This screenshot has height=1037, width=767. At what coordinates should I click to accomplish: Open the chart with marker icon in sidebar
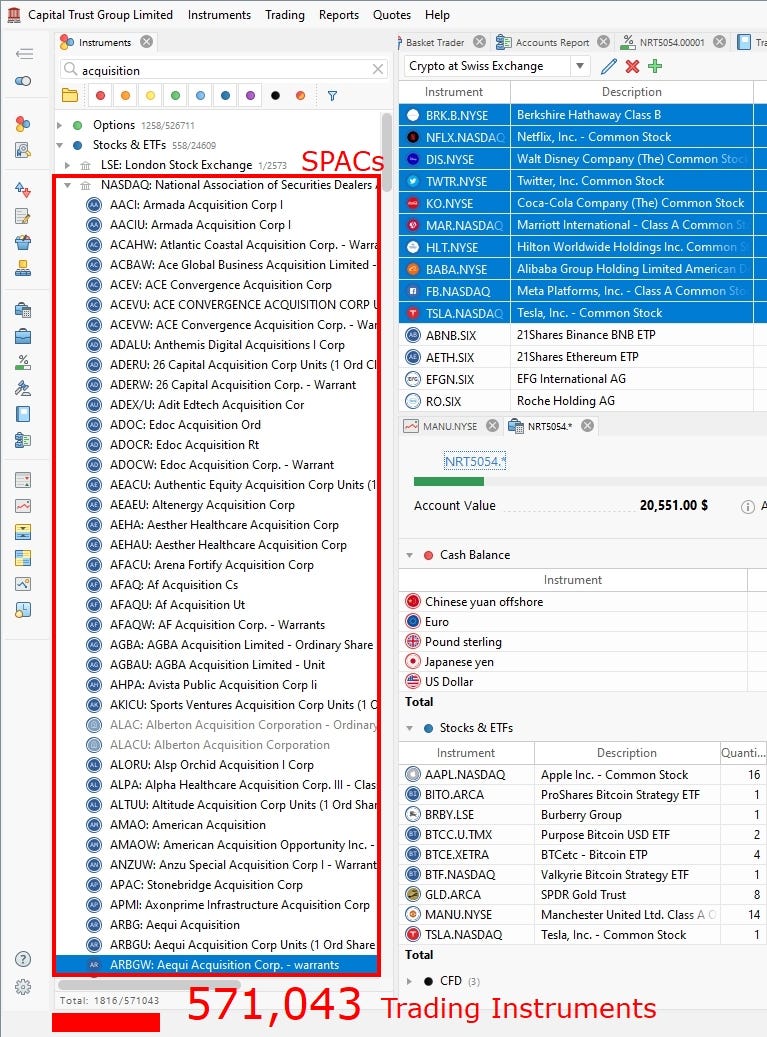(x=23, y=584)
